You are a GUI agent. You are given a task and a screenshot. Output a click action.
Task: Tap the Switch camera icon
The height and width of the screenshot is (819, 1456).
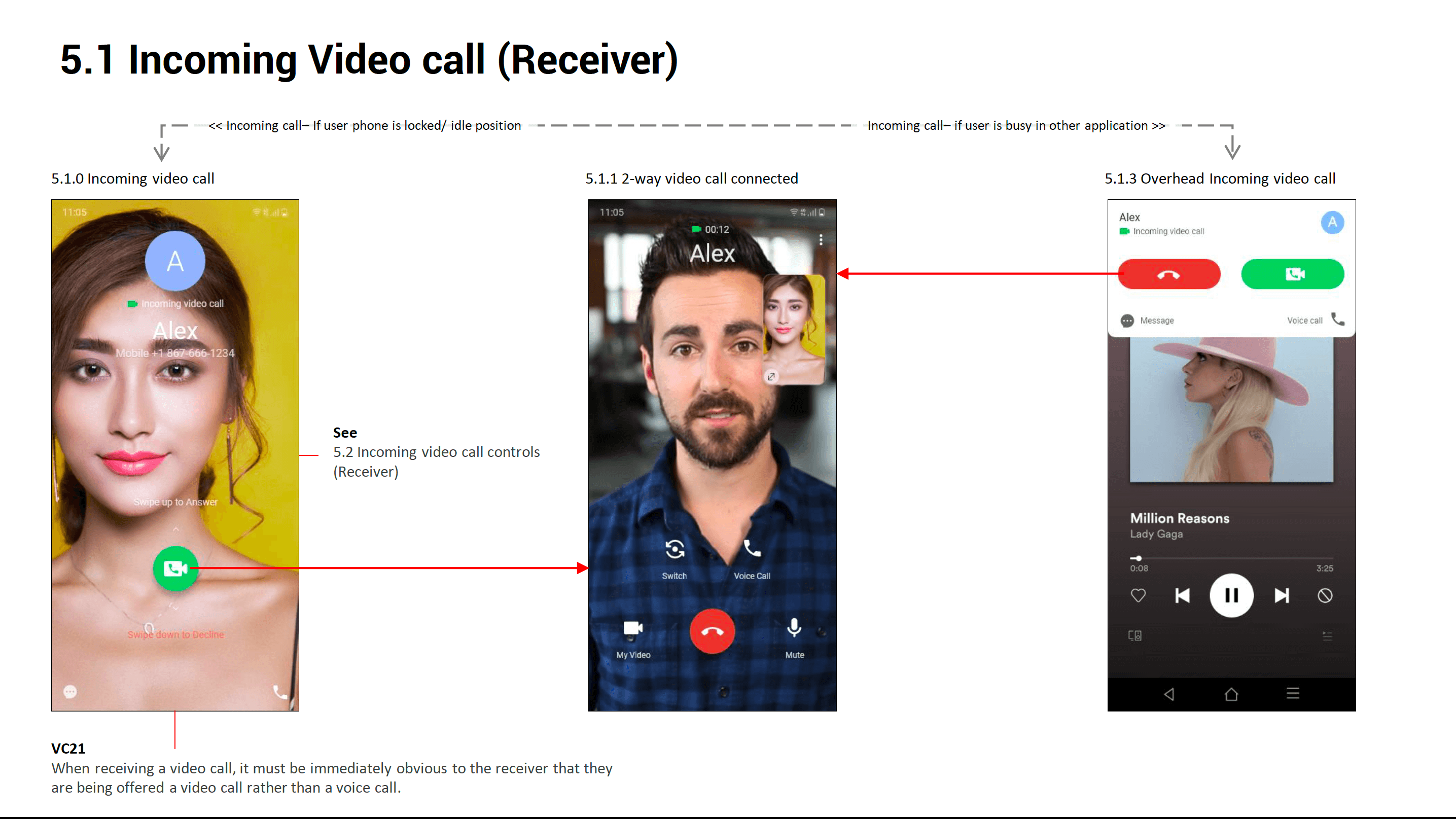(674, 549)
